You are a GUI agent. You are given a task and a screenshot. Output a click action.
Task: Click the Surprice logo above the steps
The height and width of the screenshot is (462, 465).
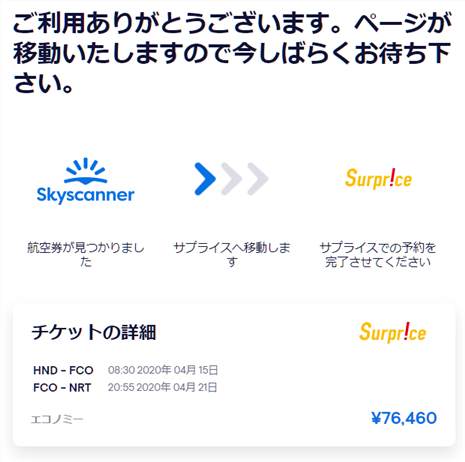point(378,179)
